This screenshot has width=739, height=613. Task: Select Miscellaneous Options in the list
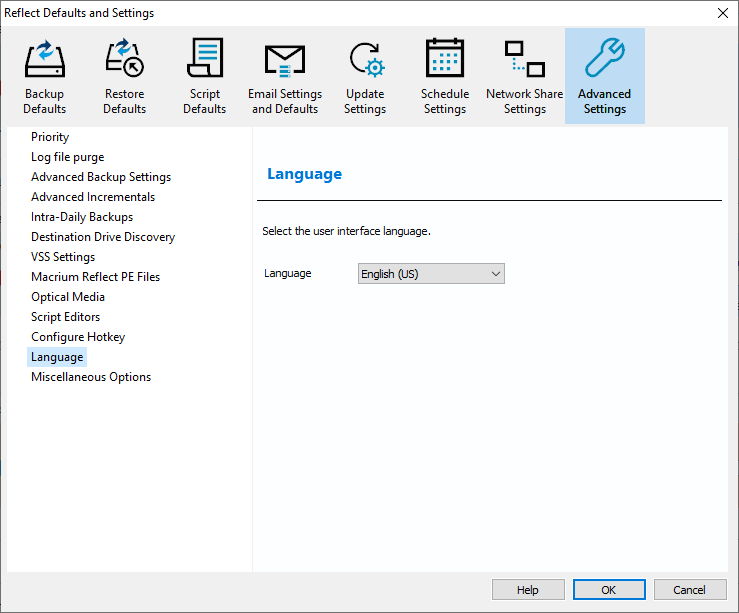[x=91, y=377]
